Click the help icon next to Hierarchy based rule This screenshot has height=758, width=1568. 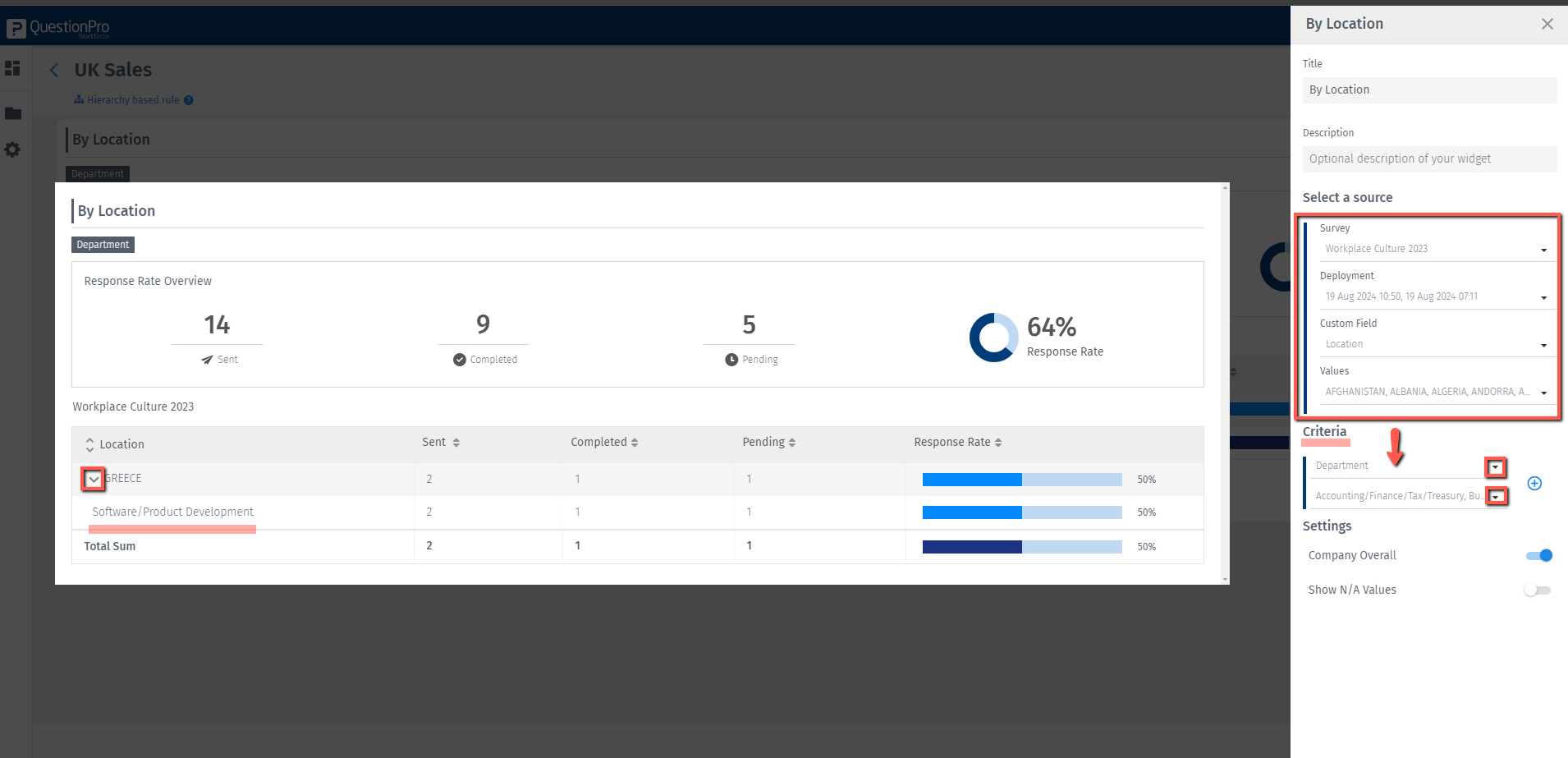[189, 99]
